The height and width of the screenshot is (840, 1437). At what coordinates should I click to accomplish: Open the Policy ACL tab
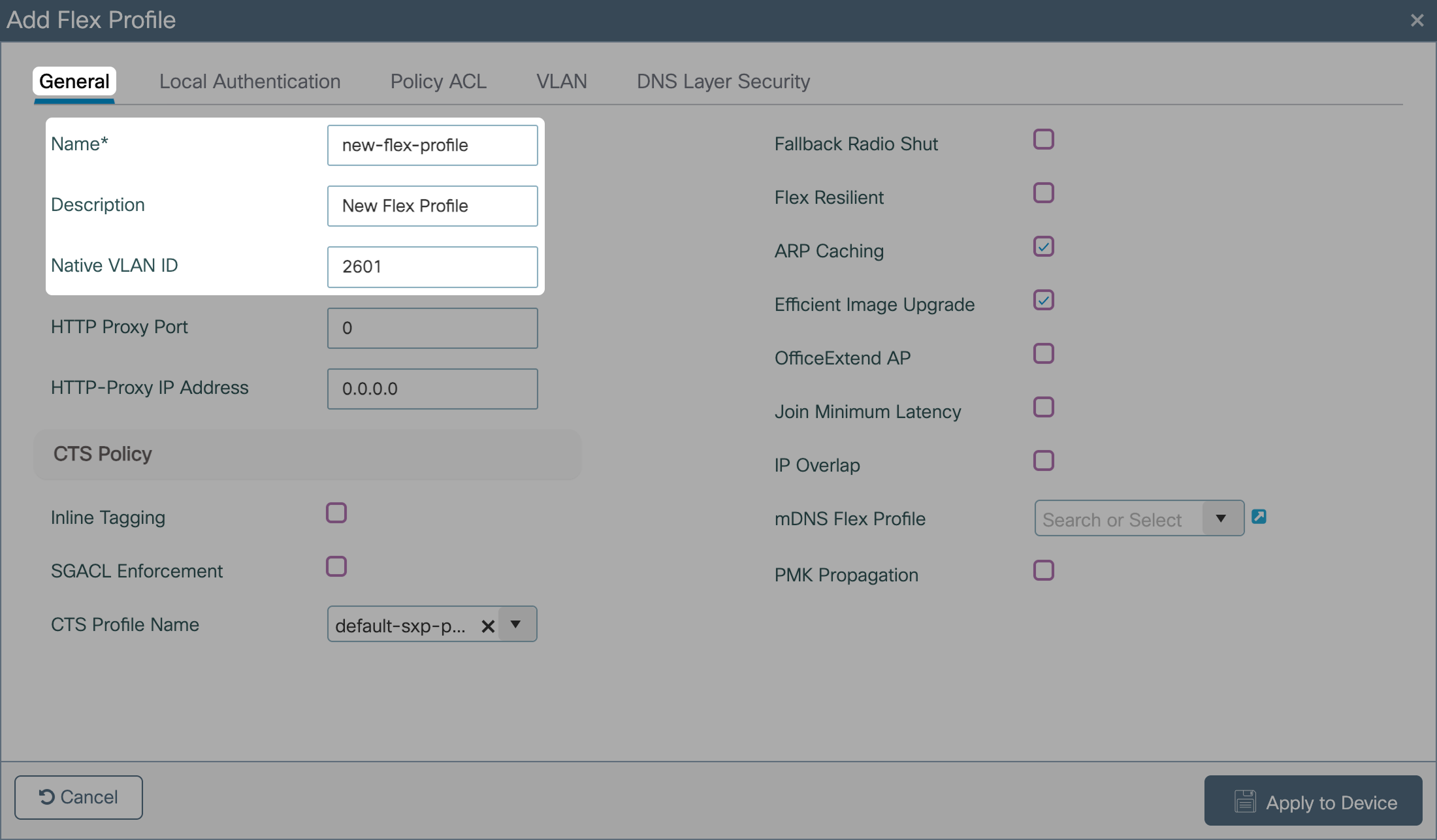438,82
